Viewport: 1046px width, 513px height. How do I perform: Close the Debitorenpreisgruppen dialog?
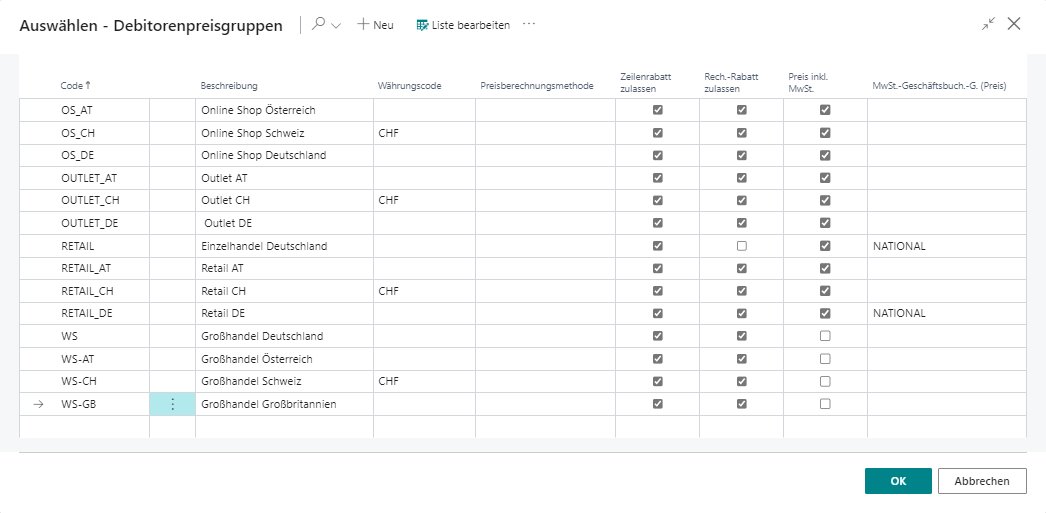pos(1014,24)
